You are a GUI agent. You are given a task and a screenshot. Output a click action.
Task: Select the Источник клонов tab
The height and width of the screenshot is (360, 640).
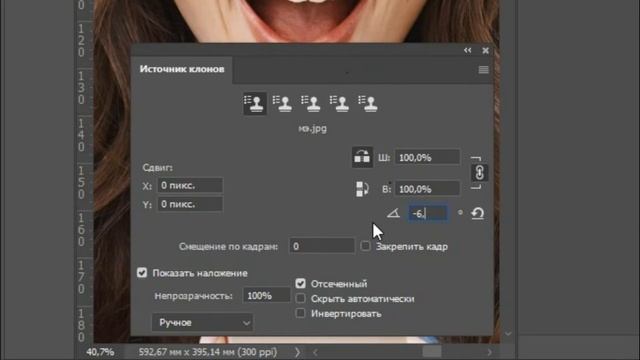coord(182,69)
